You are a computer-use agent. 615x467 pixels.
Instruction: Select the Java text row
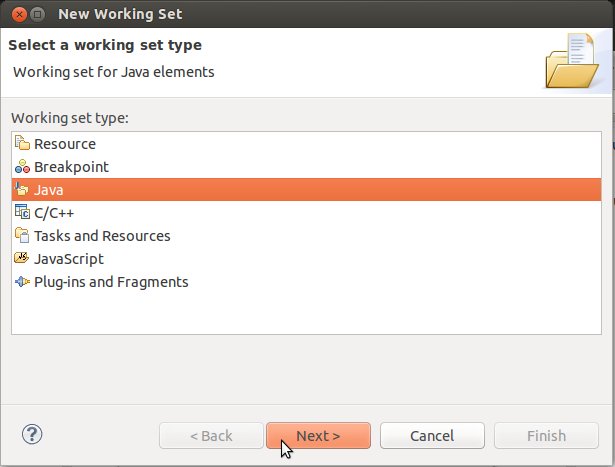pyautogui.click(x=306, y=190)
